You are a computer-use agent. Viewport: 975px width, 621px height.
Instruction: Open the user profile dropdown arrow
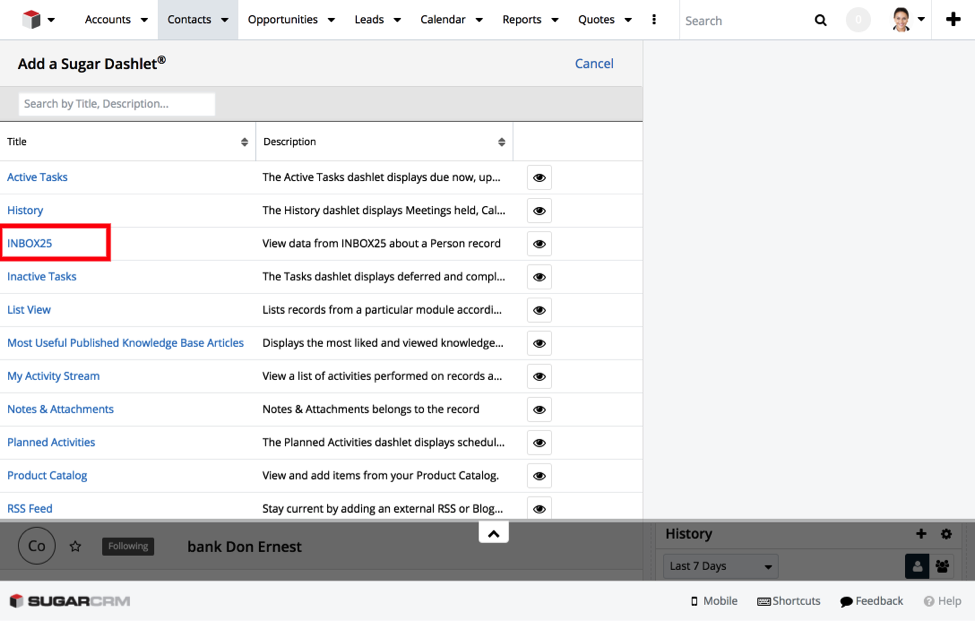point(922,19)
